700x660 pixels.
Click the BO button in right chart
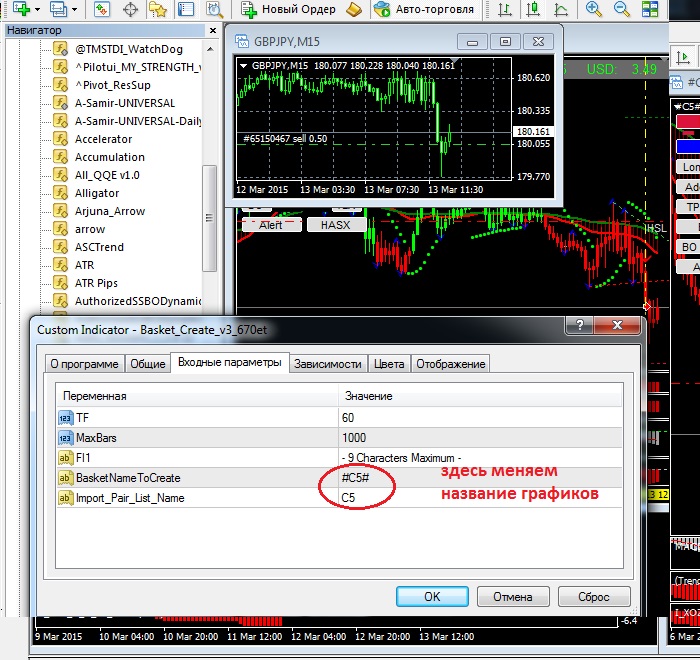[x=688, y=247]
